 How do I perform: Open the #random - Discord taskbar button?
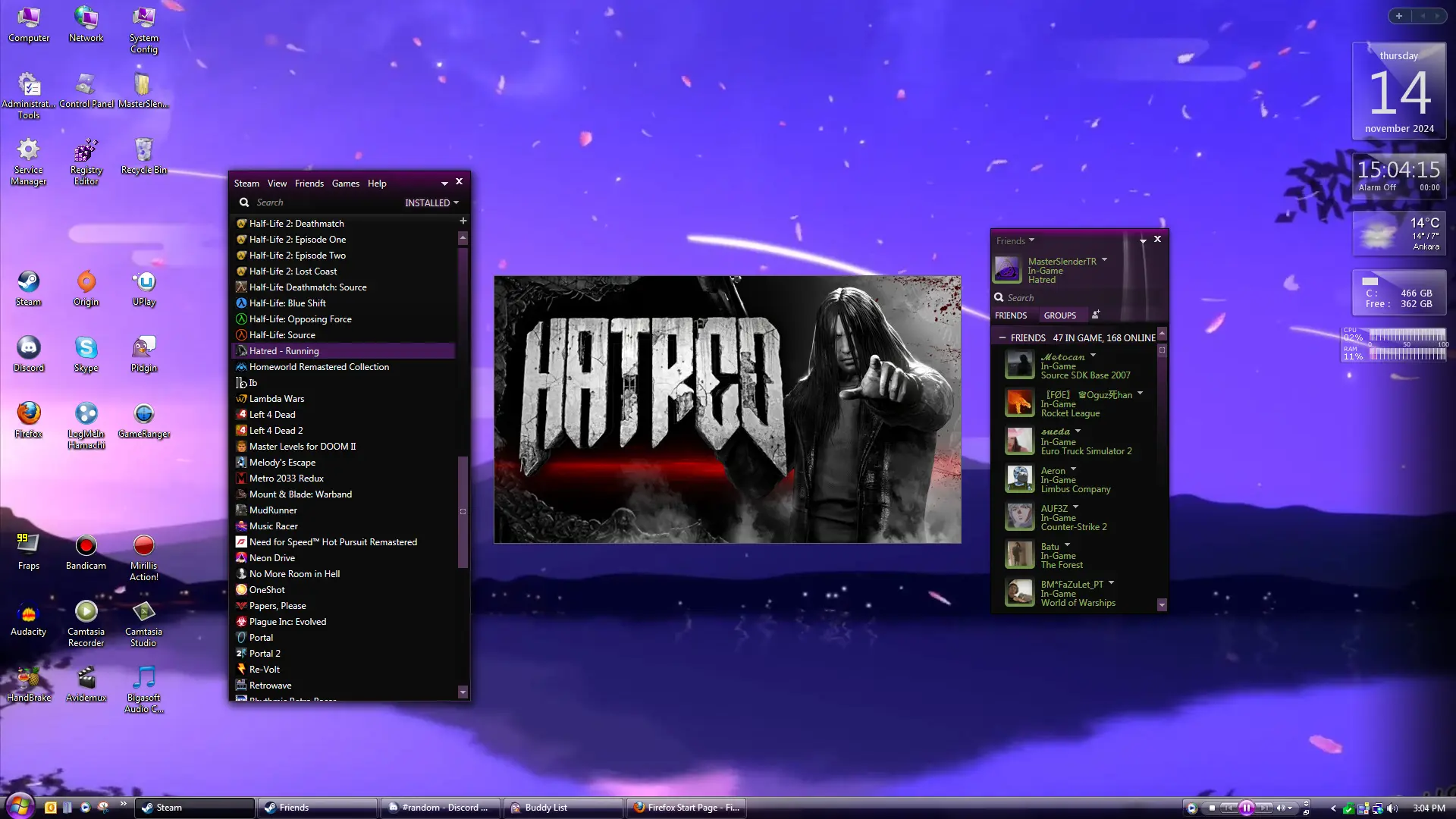441,808
